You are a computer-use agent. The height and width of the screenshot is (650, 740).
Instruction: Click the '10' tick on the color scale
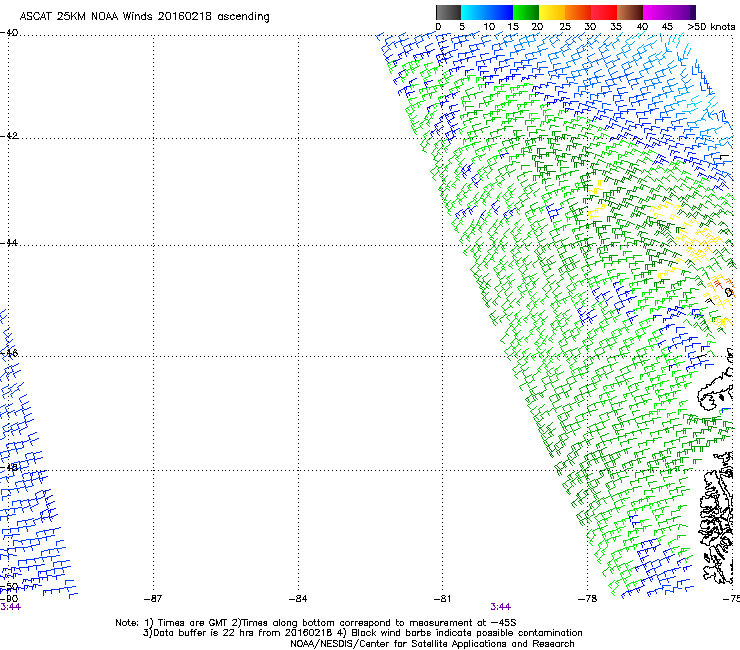[489, 27]
